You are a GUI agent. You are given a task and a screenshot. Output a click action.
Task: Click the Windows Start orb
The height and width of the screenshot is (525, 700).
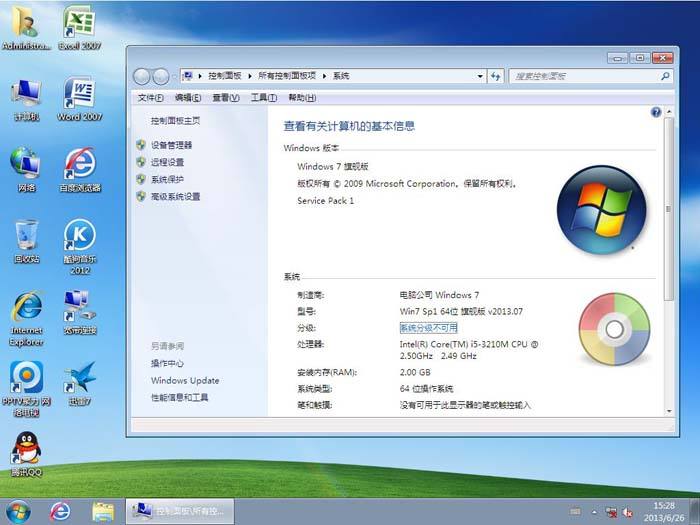(x=18, y=511)
